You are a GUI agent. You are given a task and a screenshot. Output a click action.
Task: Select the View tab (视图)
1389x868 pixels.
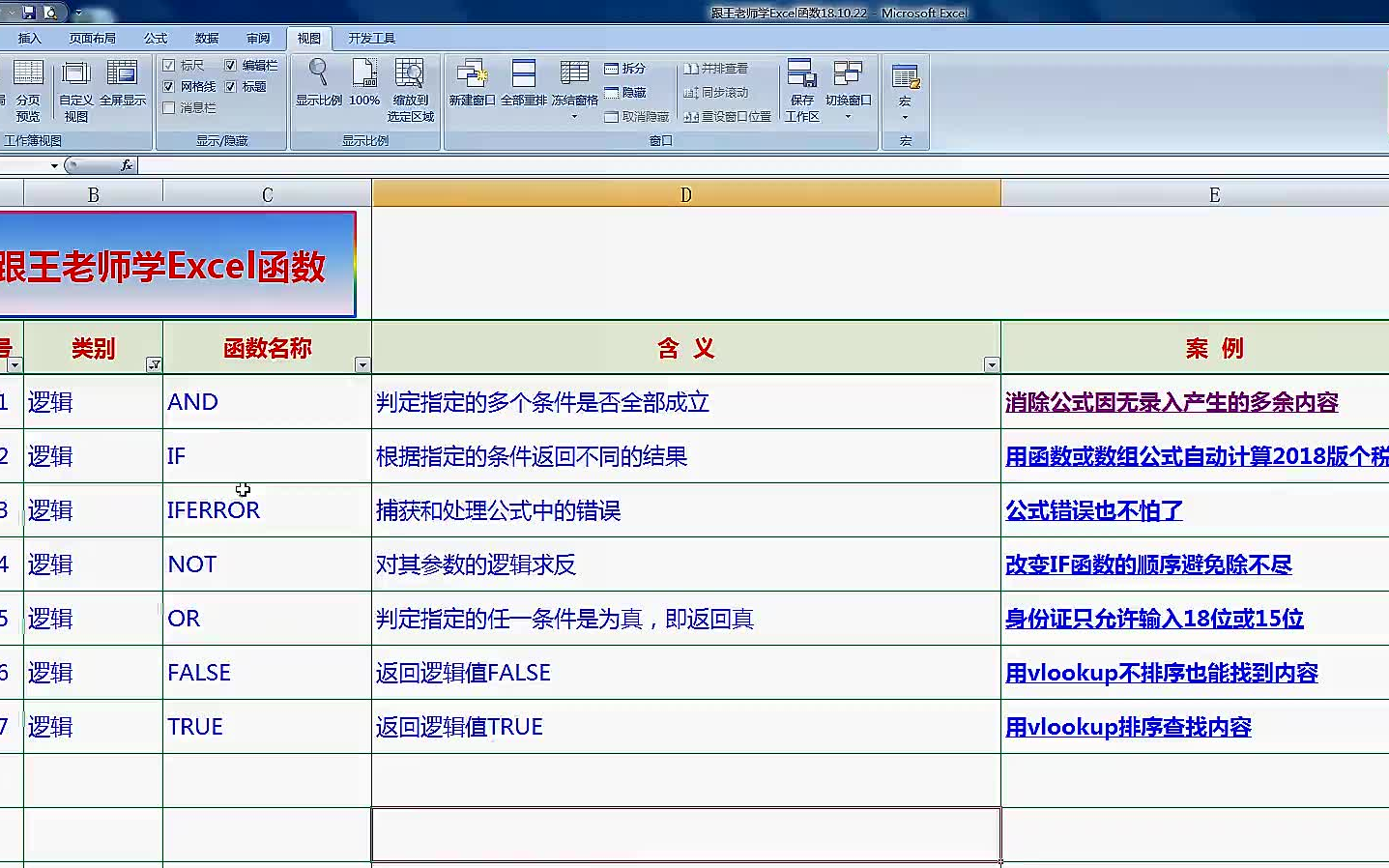click(309, 39)
